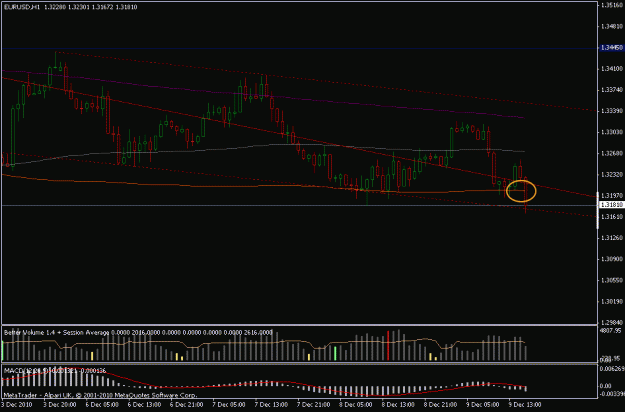
Task: Select the 1.33740 price axis label
Action: click(612, 90)
